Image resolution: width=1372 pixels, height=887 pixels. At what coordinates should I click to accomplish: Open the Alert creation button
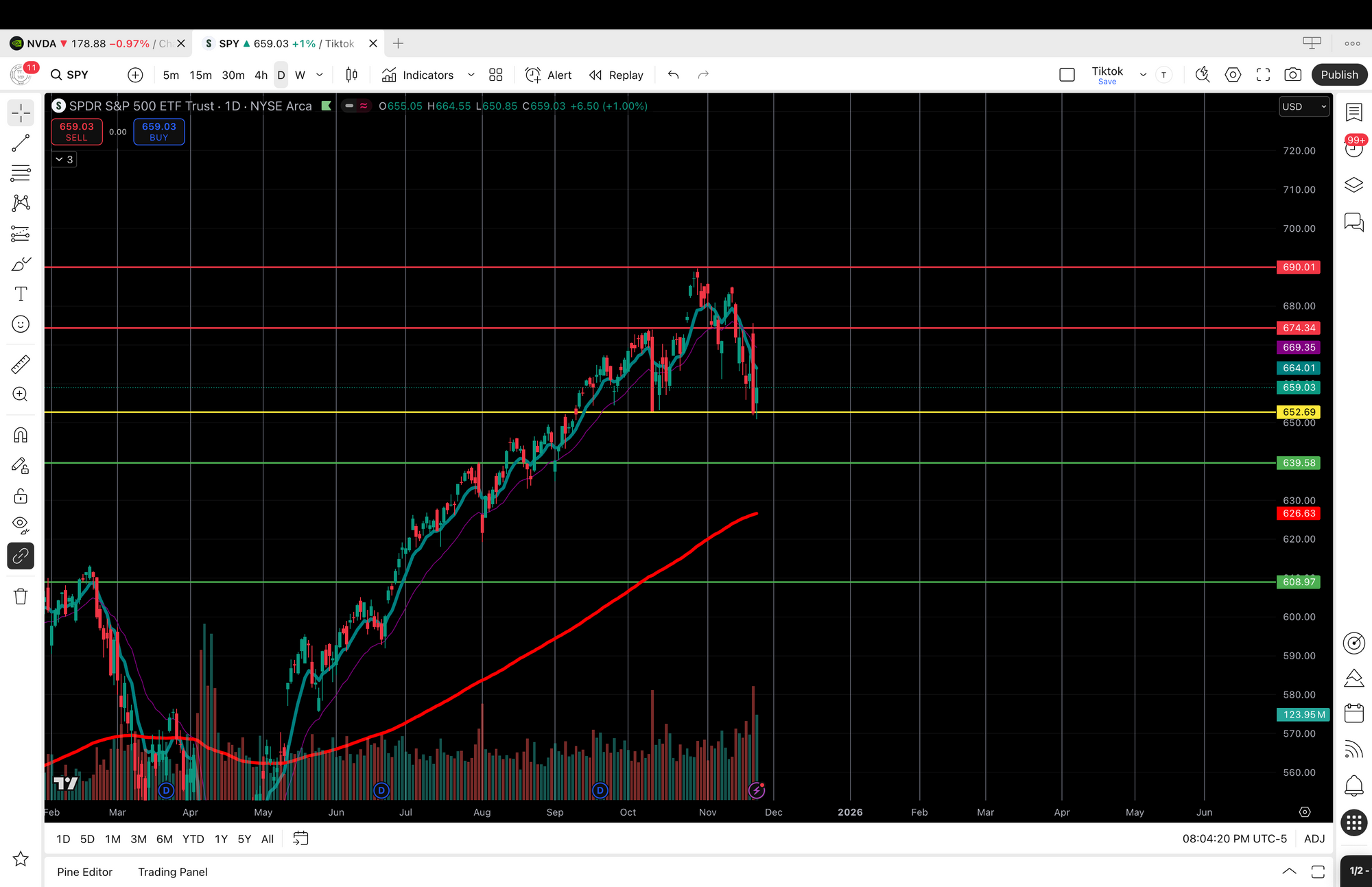[548, 75]
